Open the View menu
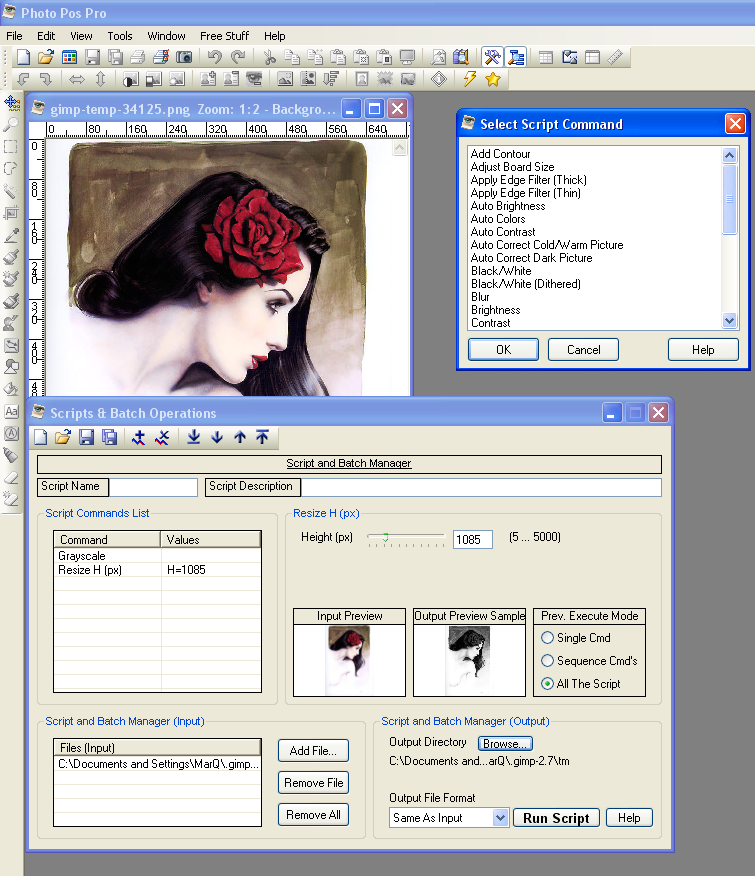The height and width of the screenshot is (876, 755). click(x=81, y=36)
